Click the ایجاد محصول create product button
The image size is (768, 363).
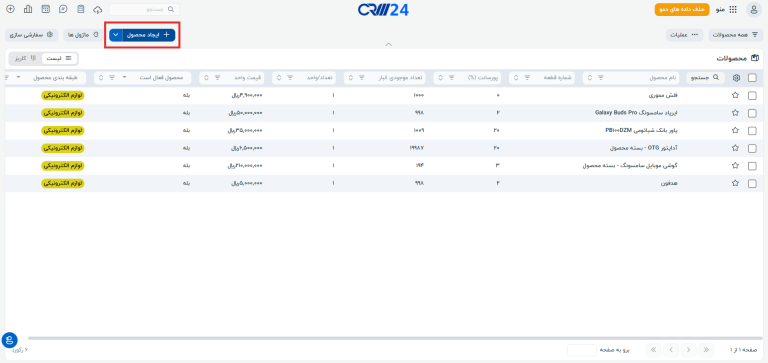tap(149, 35)
